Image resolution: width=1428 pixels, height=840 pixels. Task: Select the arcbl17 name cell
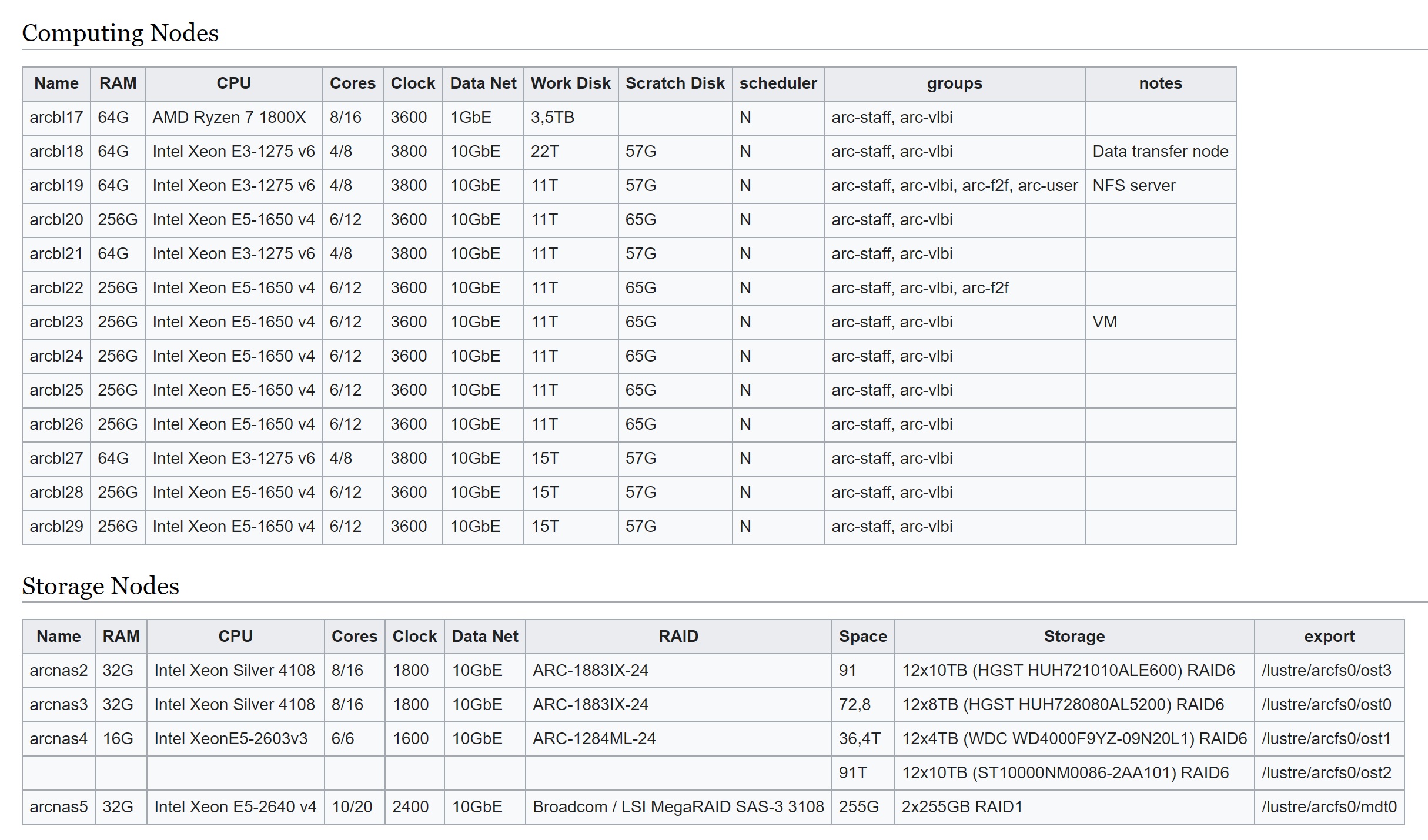[x=56, y=118]
